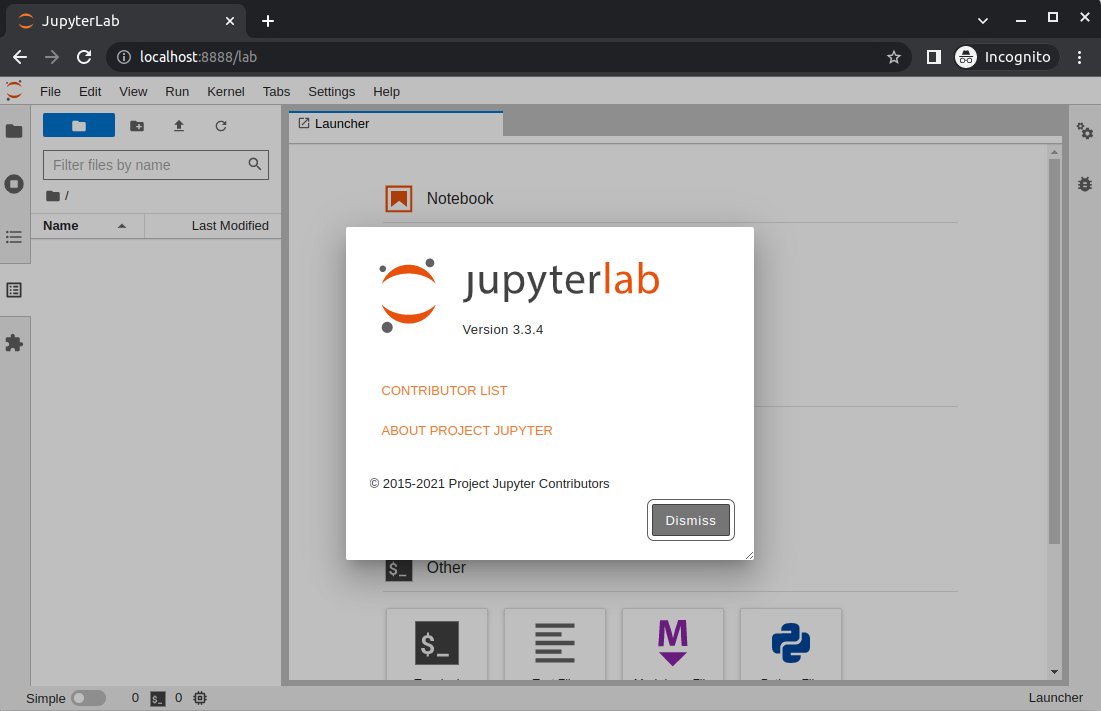This screenshot has width=1101, height=711.
Task: Open the Debugger bug icon panel
Action: [1085, 185]
